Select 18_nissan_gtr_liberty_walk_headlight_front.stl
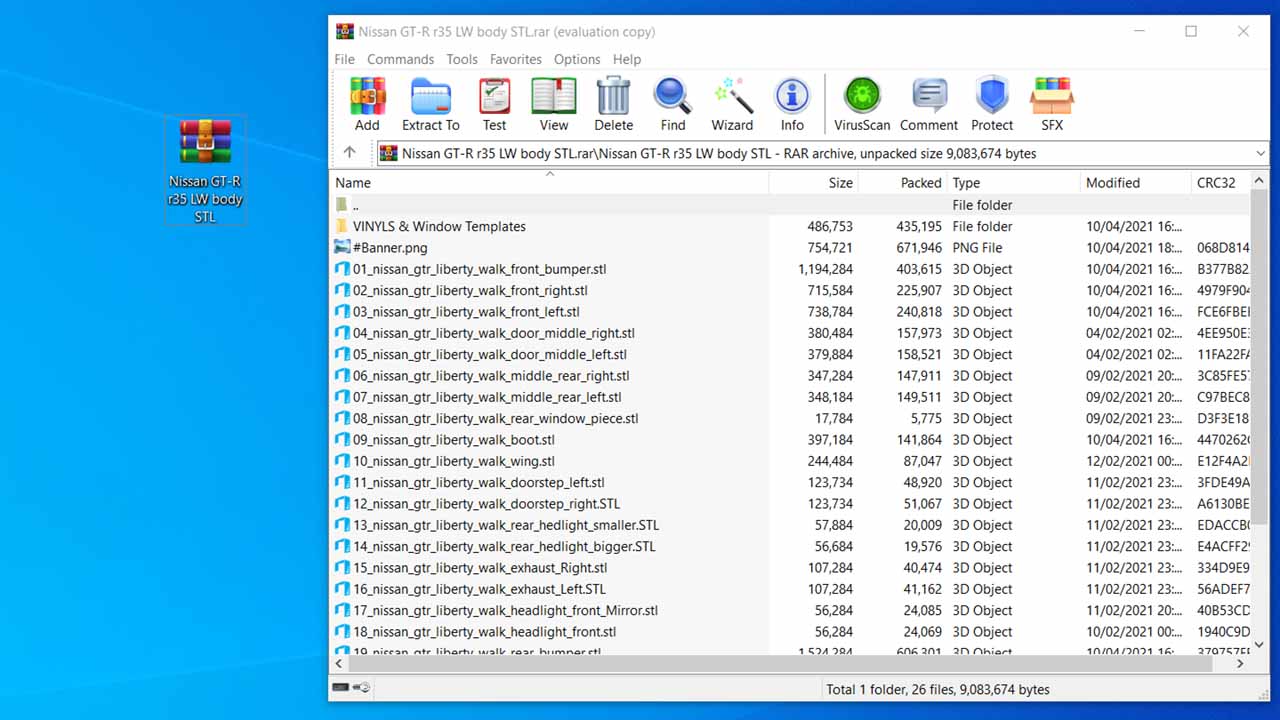This screenshot has height=720, width=1280. point(790,632)
